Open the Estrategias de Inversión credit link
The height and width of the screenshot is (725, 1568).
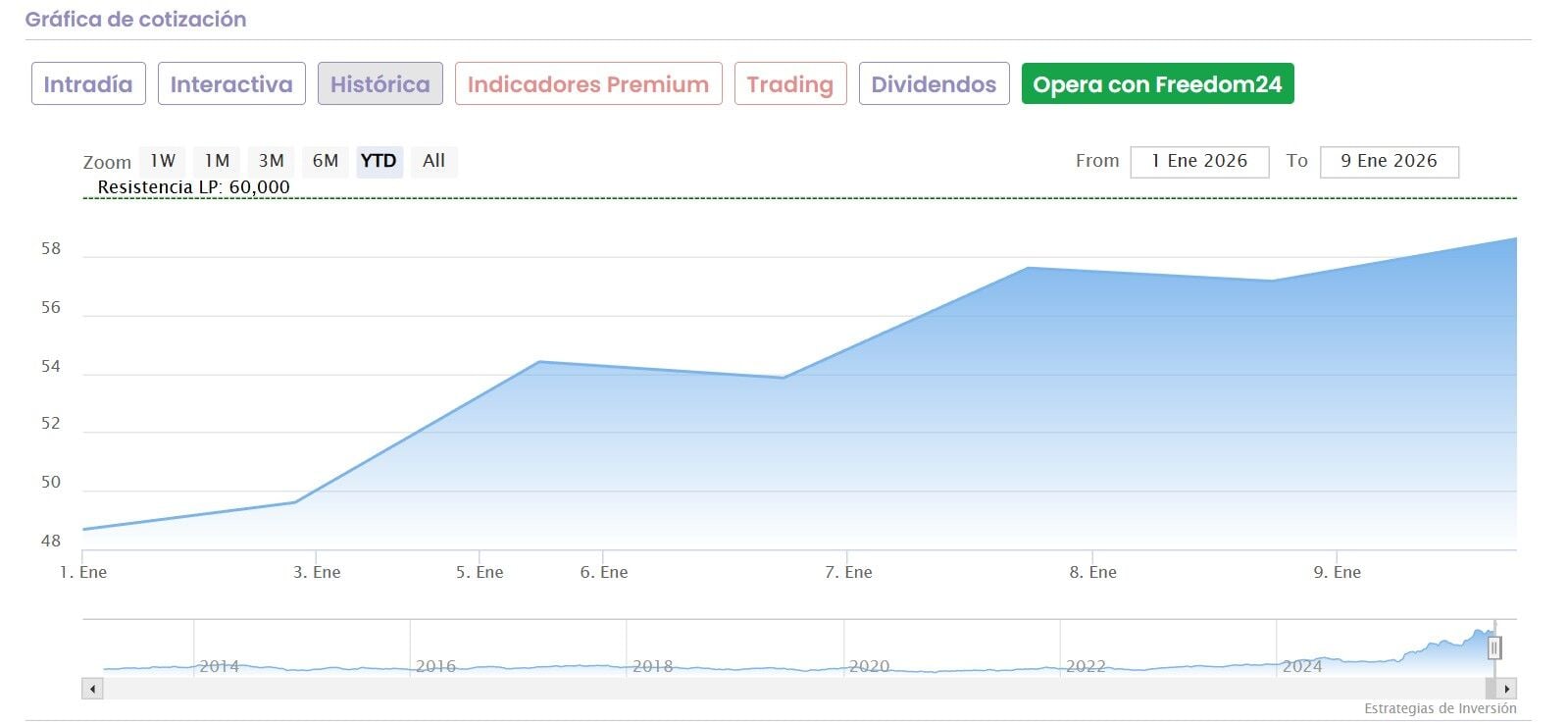(1440, 708)
